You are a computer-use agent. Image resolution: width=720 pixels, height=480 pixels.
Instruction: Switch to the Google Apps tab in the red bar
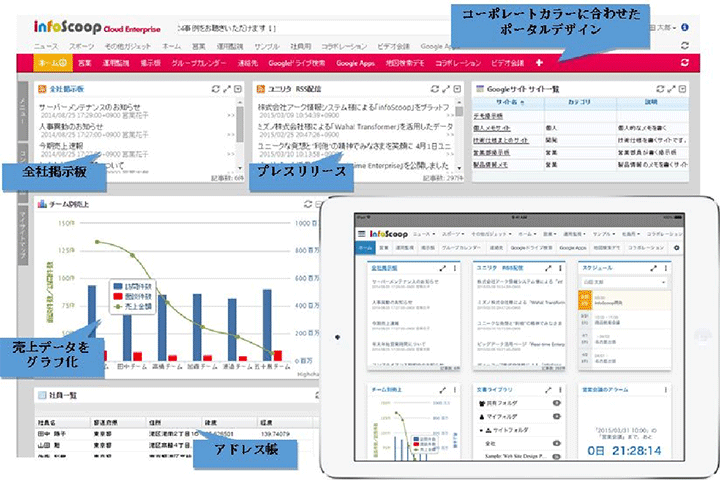pos(355,63)
